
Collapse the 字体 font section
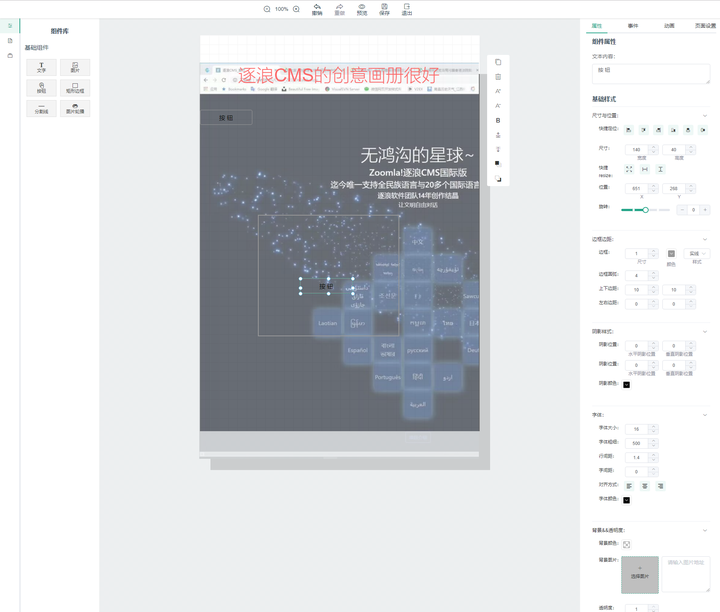pyautogui.click(x=705, y=415)
